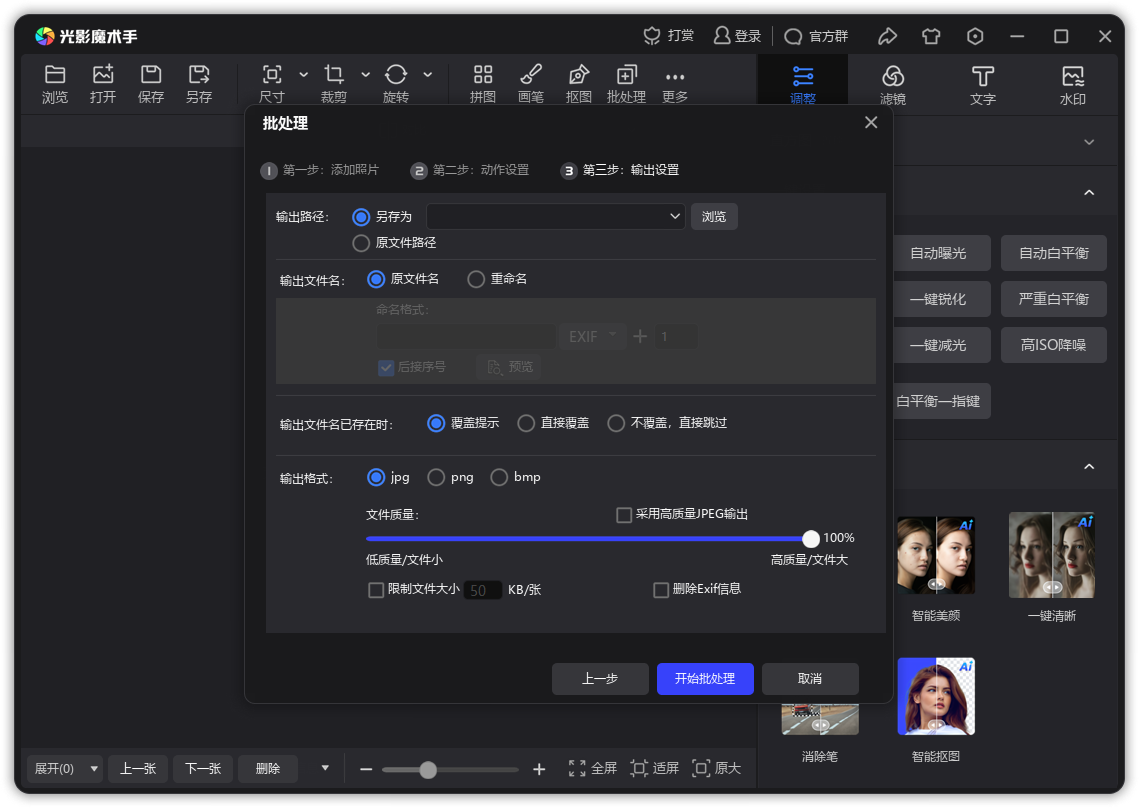Open the 文字 text tool
Viewport: 1139px width, 808px height.
(x=982, y=84)
